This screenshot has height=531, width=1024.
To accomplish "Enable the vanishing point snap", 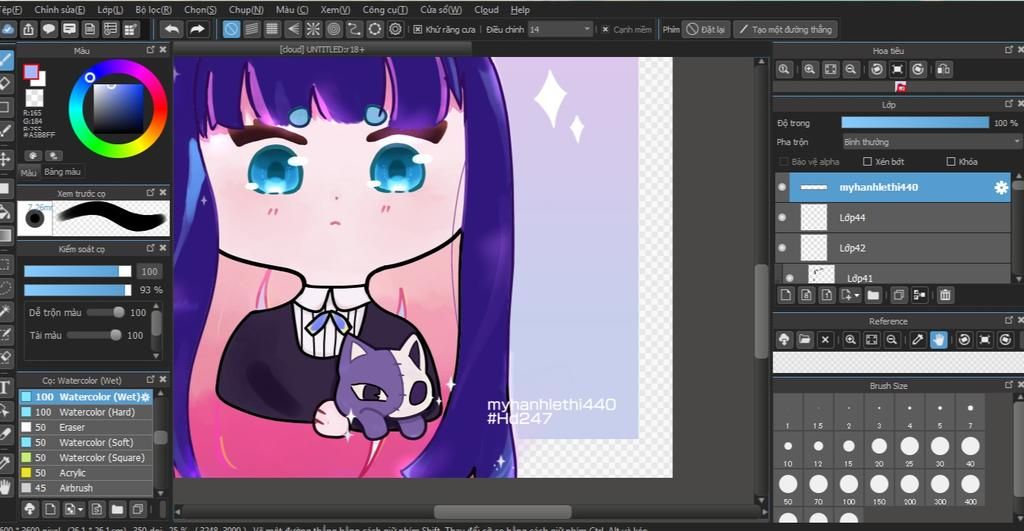I will (x=293, y=29).
